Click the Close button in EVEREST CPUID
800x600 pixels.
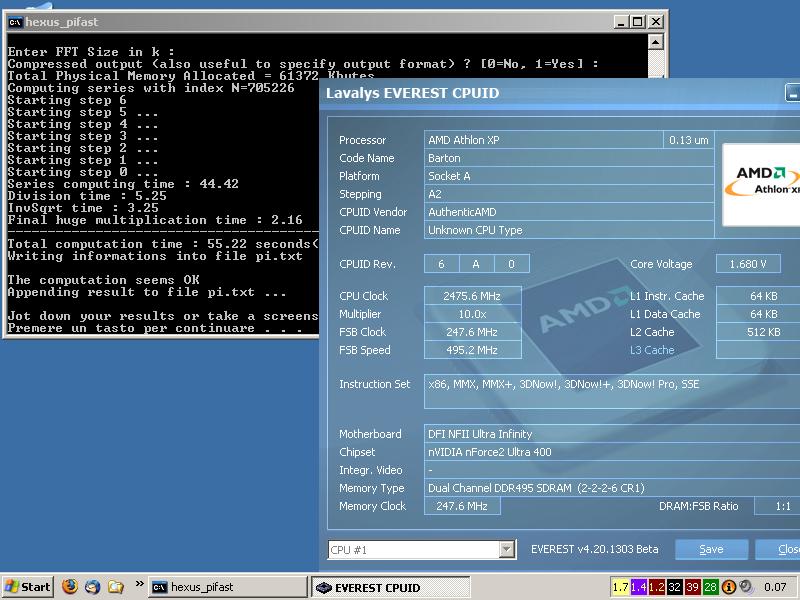point(778,549)
